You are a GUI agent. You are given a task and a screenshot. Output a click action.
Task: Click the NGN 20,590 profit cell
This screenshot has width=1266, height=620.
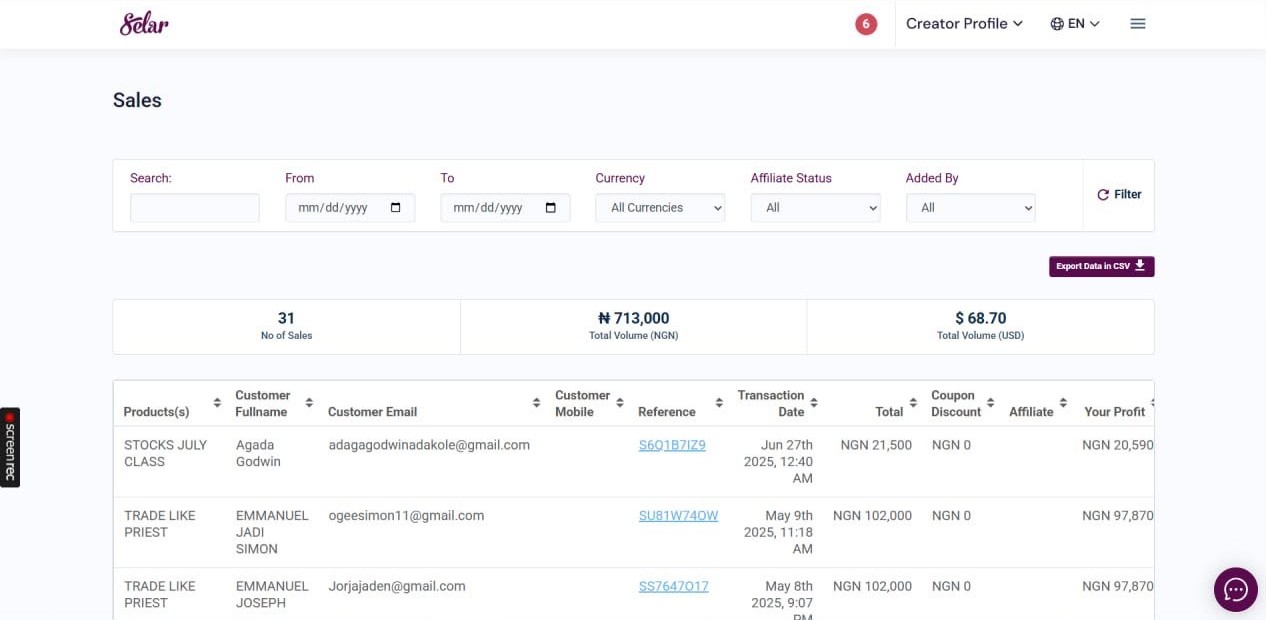pyautogui.click(x=1118, y=445)
